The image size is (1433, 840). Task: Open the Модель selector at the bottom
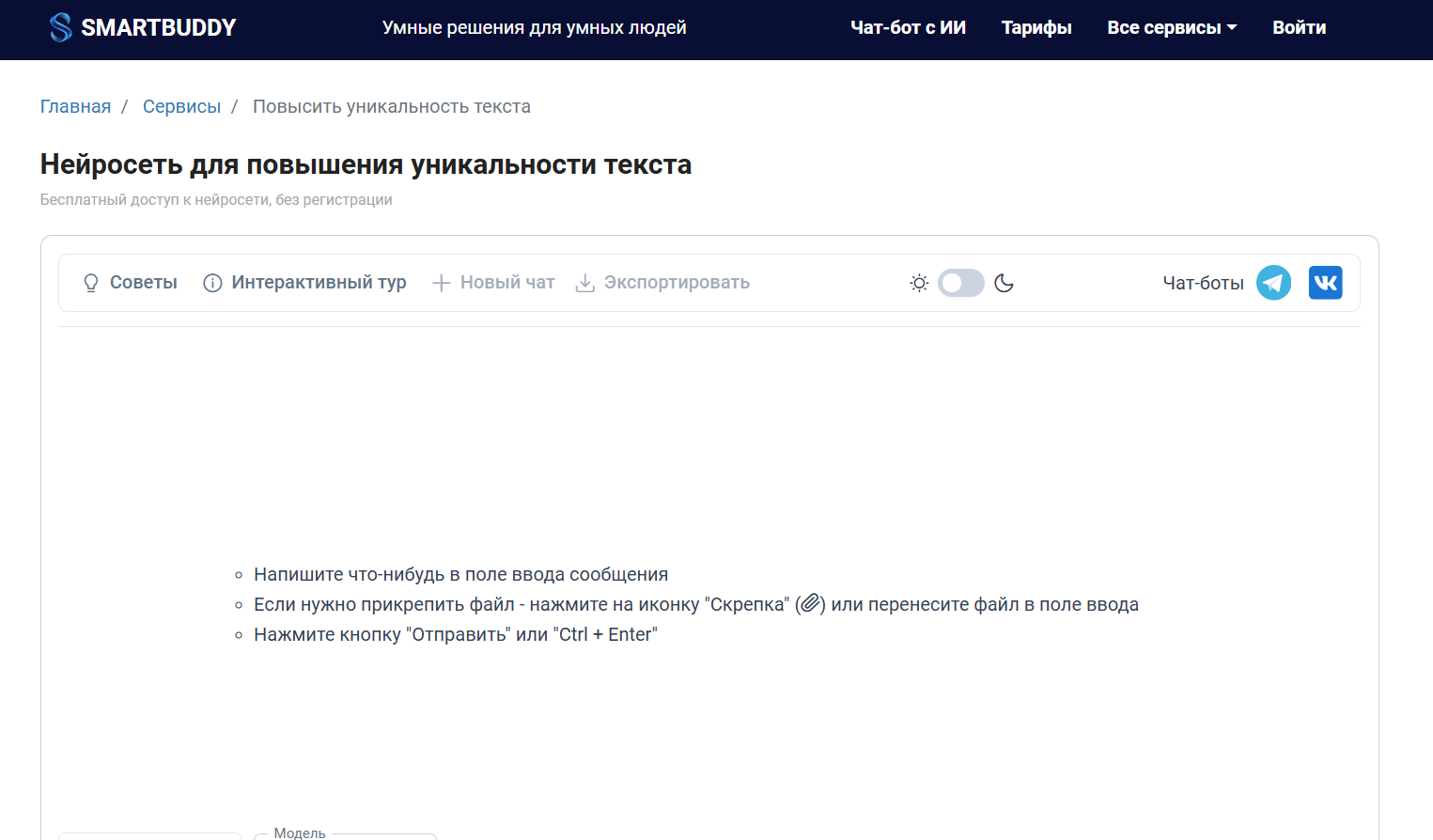point(345,835)
